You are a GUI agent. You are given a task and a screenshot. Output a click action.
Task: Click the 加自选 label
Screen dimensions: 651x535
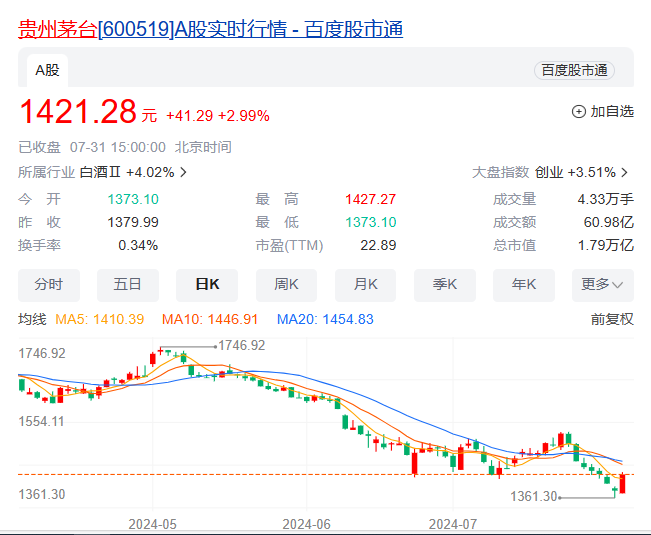(x=612, y=112)
